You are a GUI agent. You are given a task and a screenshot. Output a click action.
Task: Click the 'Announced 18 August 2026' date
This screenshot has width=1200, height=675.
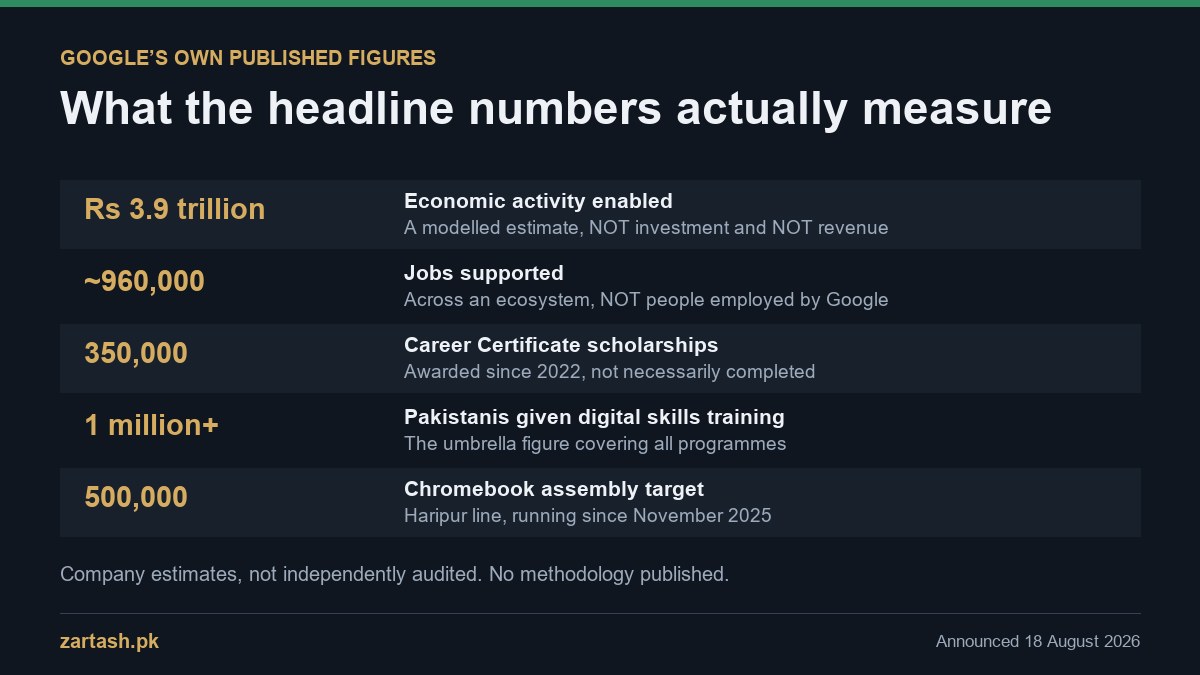click(x=1038, y=642)
